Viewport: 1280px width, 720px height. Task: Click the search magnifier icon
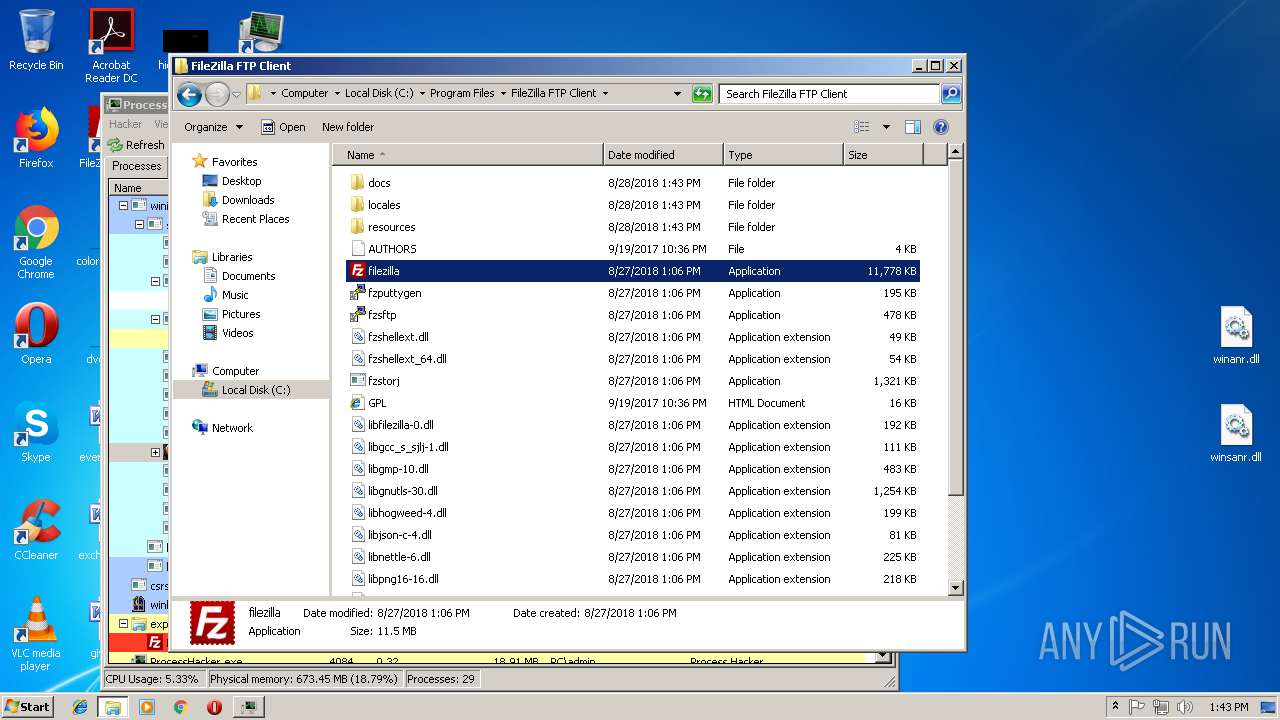click(x=950, y=94)
